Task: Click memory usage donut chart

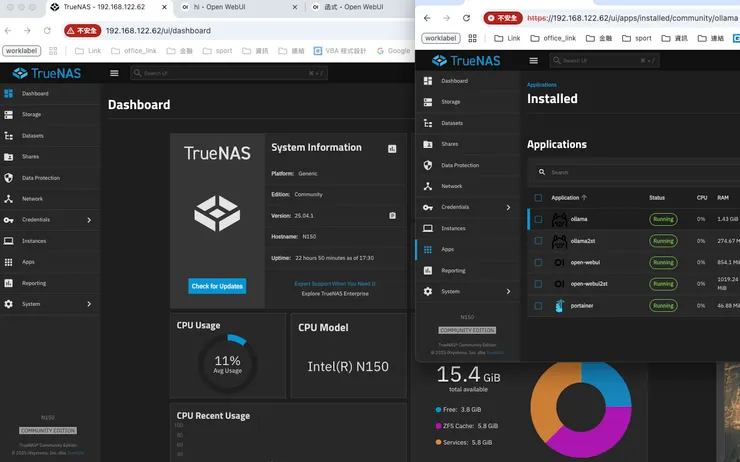Action: click(581, 407)
